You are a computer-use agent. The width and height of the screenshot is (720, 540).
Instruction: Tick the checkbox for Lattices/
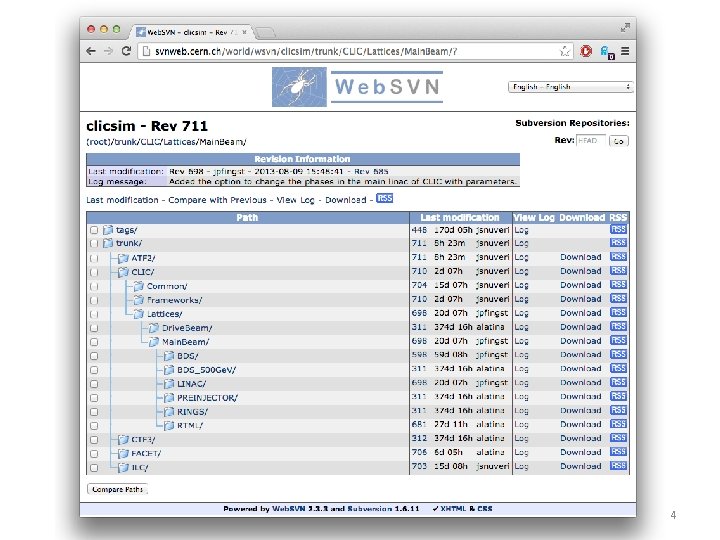94,314
